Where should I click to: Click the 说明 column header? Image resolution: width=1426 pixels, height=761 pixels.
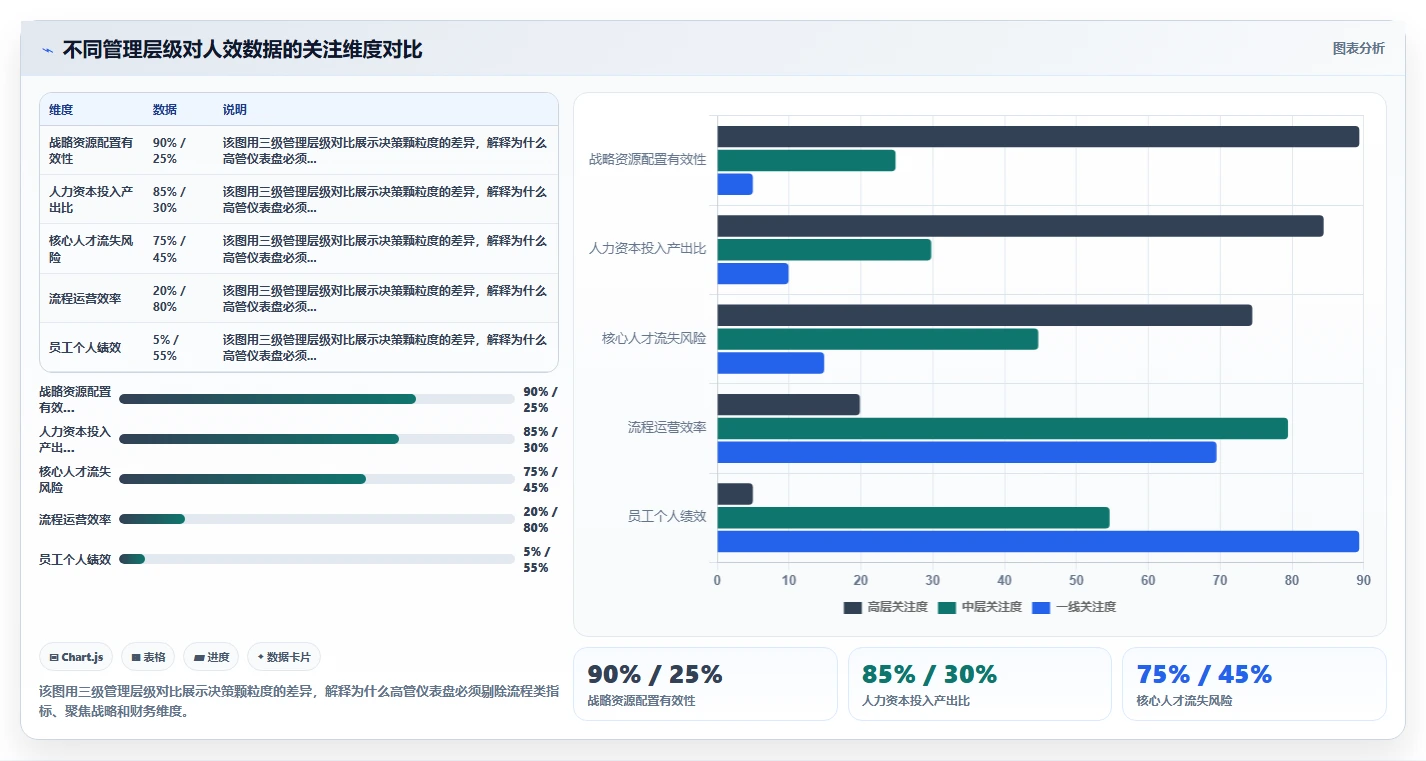(x=235, y=110)
